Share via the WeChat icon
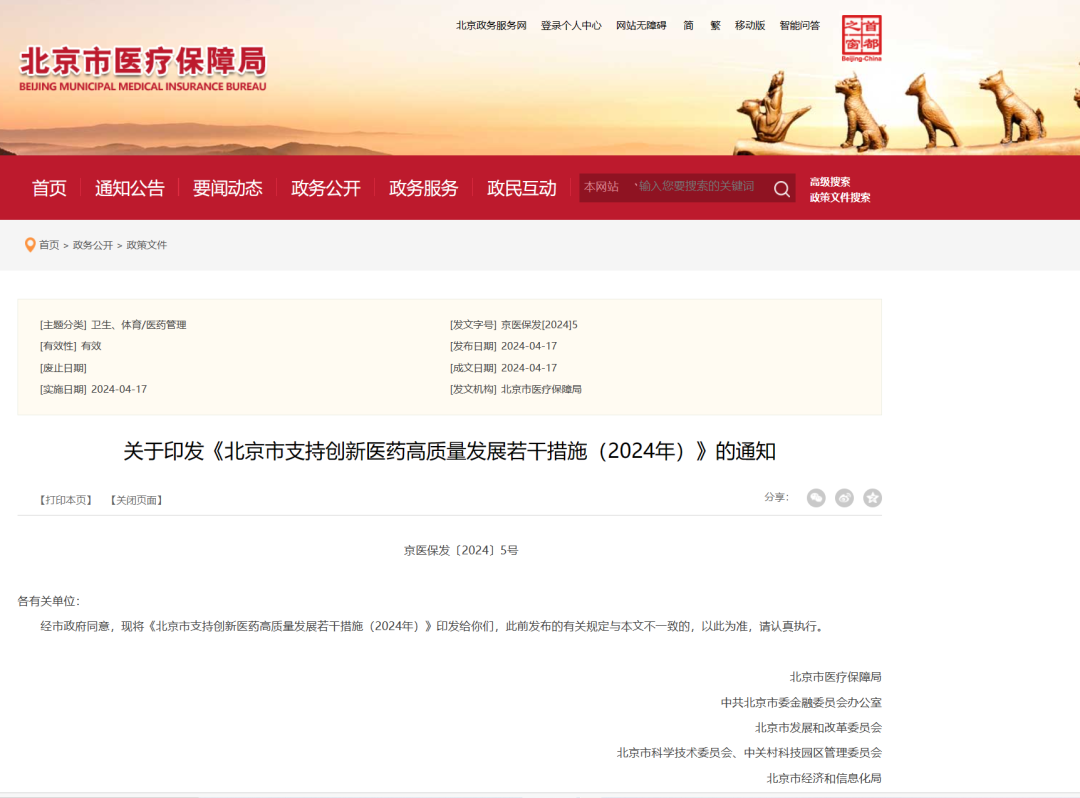 (x=816, y=498)
